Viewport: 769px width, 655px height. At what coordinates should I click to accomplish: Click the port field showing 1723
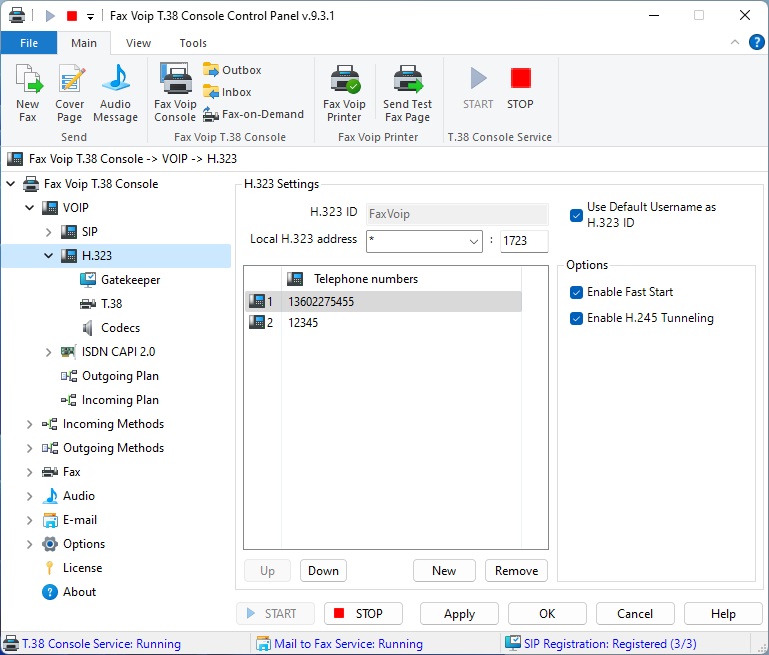(524, 241)
